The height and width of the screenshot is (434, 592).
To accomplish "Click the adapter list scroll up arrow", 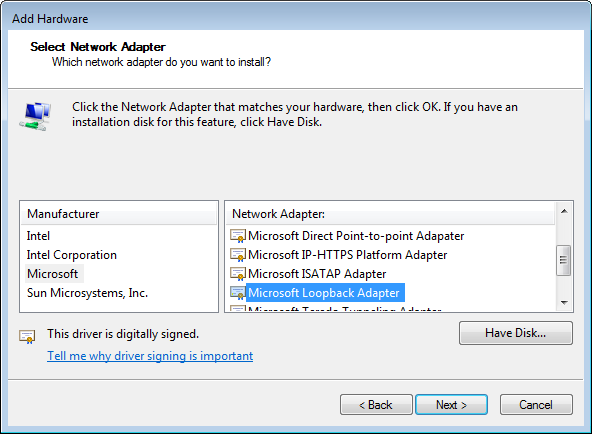I will coord(564,211).
